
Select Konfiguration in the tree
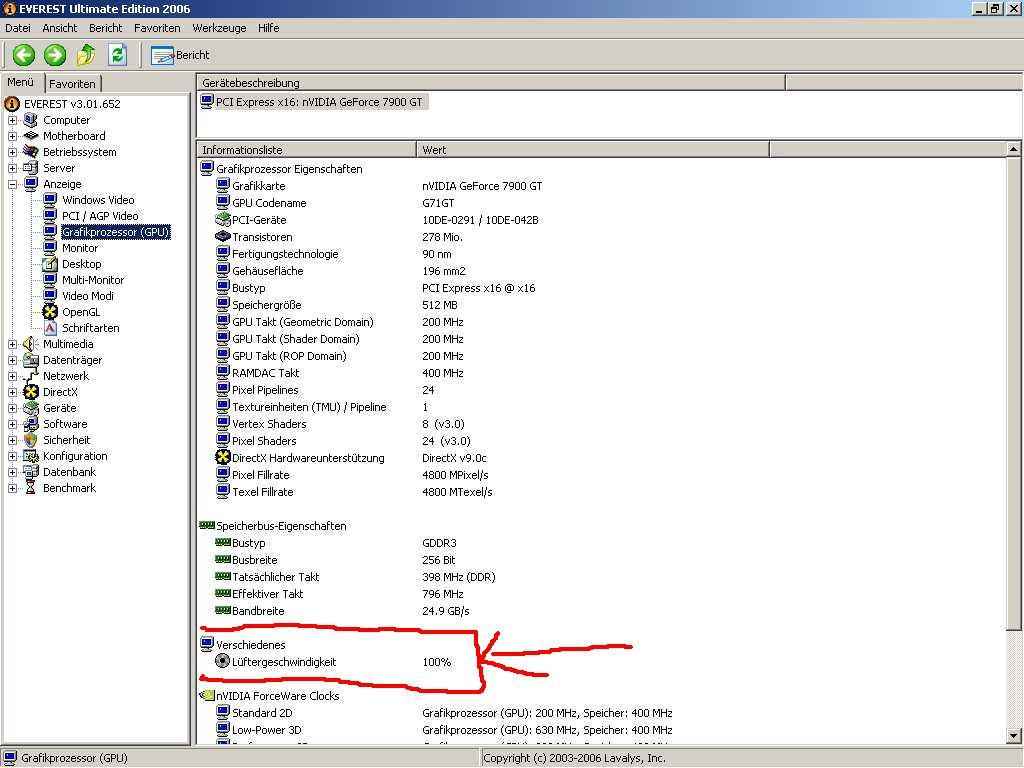pyautogui.click(x=75, y=456)
